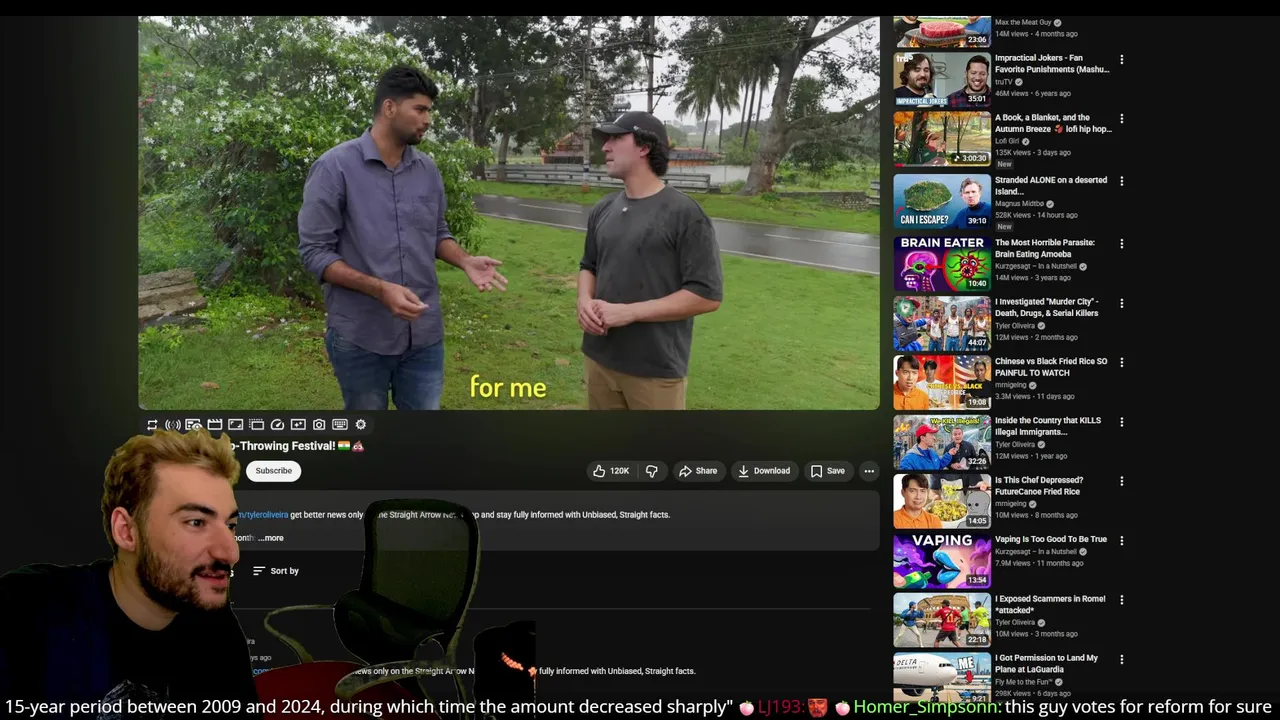Viewport: 1280px width, 720px height.
Task: Open options menu for Is This Chef Depressed video
Action: coord(1121,481)
